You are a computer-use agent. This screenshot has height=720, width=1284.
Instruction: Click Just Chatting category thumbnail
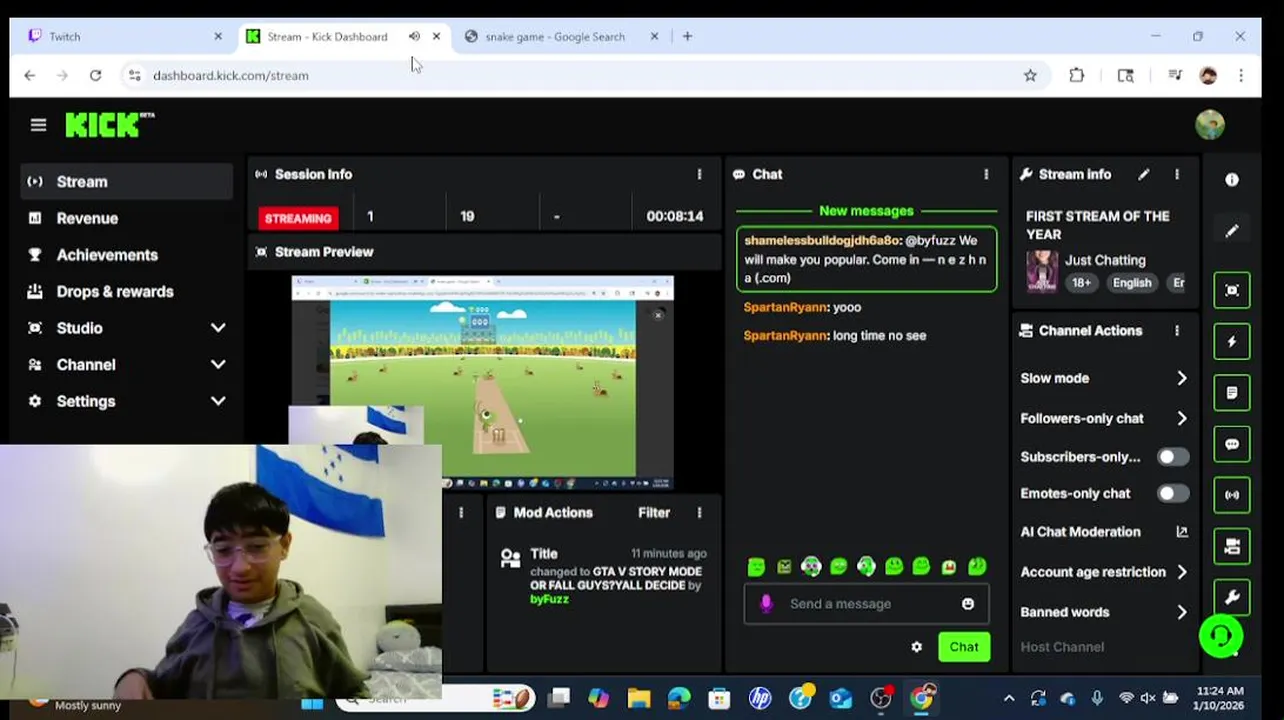point(1041,271)
